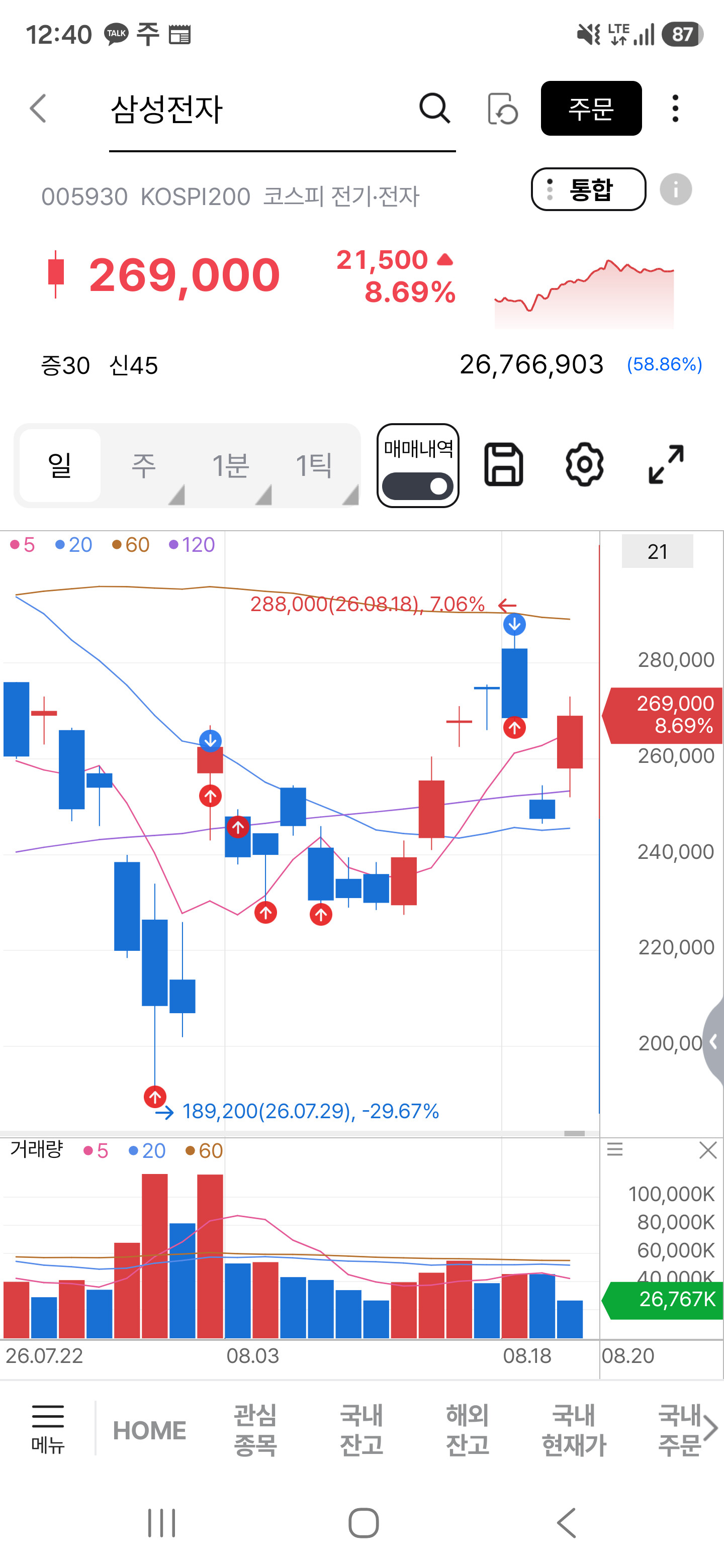
Task: Tap the black 주문 order button
Action: [591, 109]
